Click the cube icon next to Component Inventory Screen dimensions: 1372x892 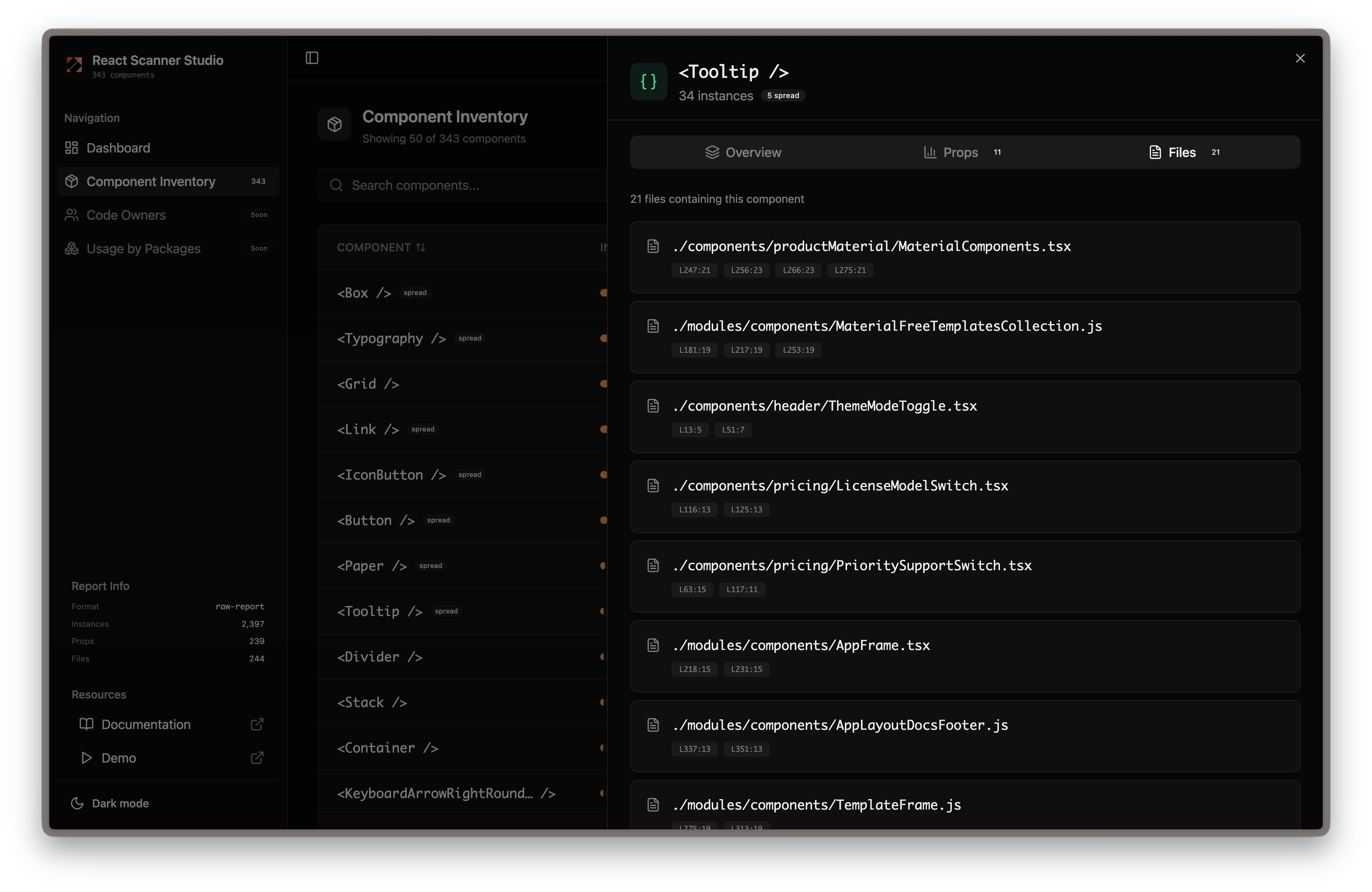click(72, 181)
